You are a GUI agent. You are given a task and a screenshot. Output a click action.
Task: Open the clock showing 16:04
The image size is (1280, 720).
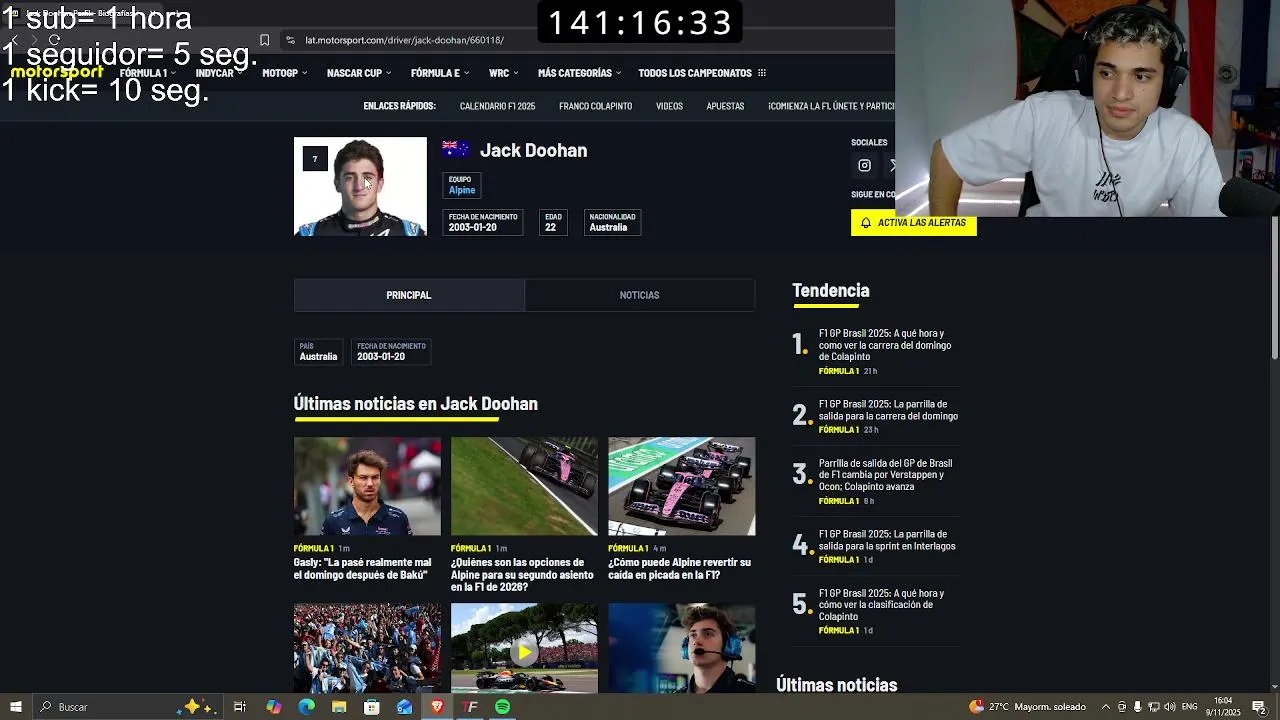pyautogui.click(x=1223, y=707)
